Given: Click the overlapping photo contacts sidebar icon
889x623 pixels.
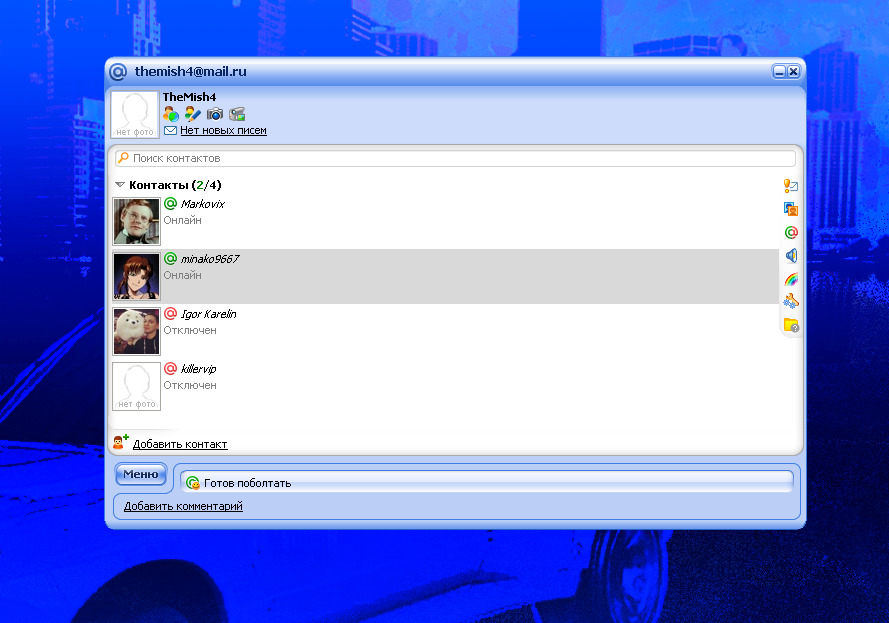Looking at the screenshot, I should coord(791,209).
